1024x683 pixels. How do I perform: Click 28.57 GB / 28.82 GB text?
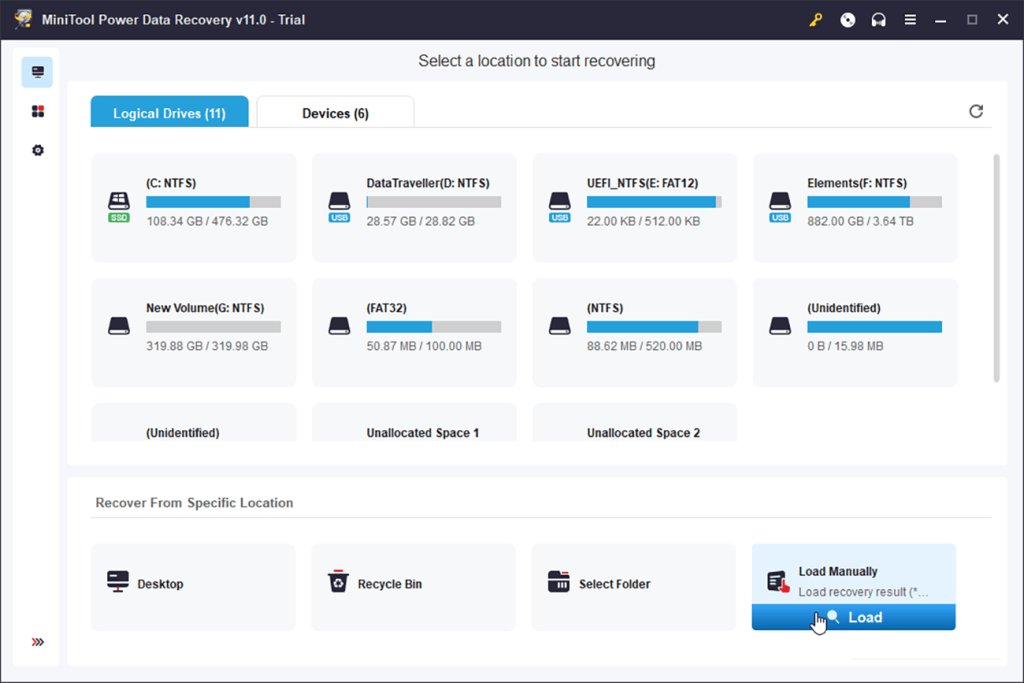coord(421,221)
